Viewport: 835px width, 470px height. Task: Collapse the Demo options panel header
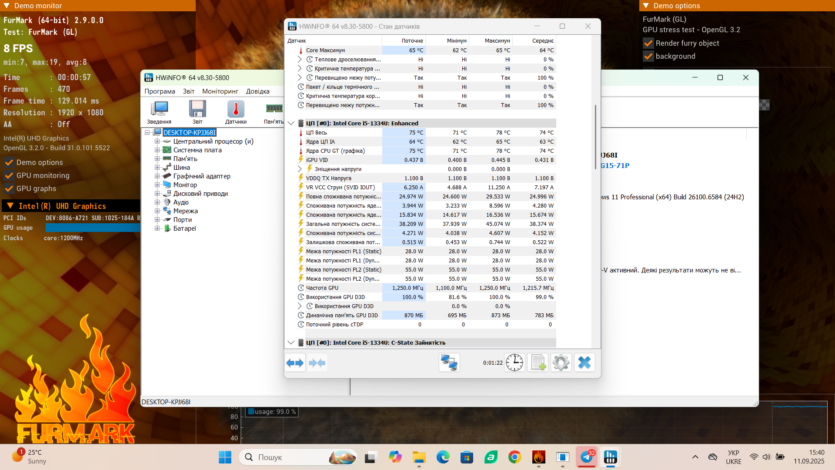(646, 5)
